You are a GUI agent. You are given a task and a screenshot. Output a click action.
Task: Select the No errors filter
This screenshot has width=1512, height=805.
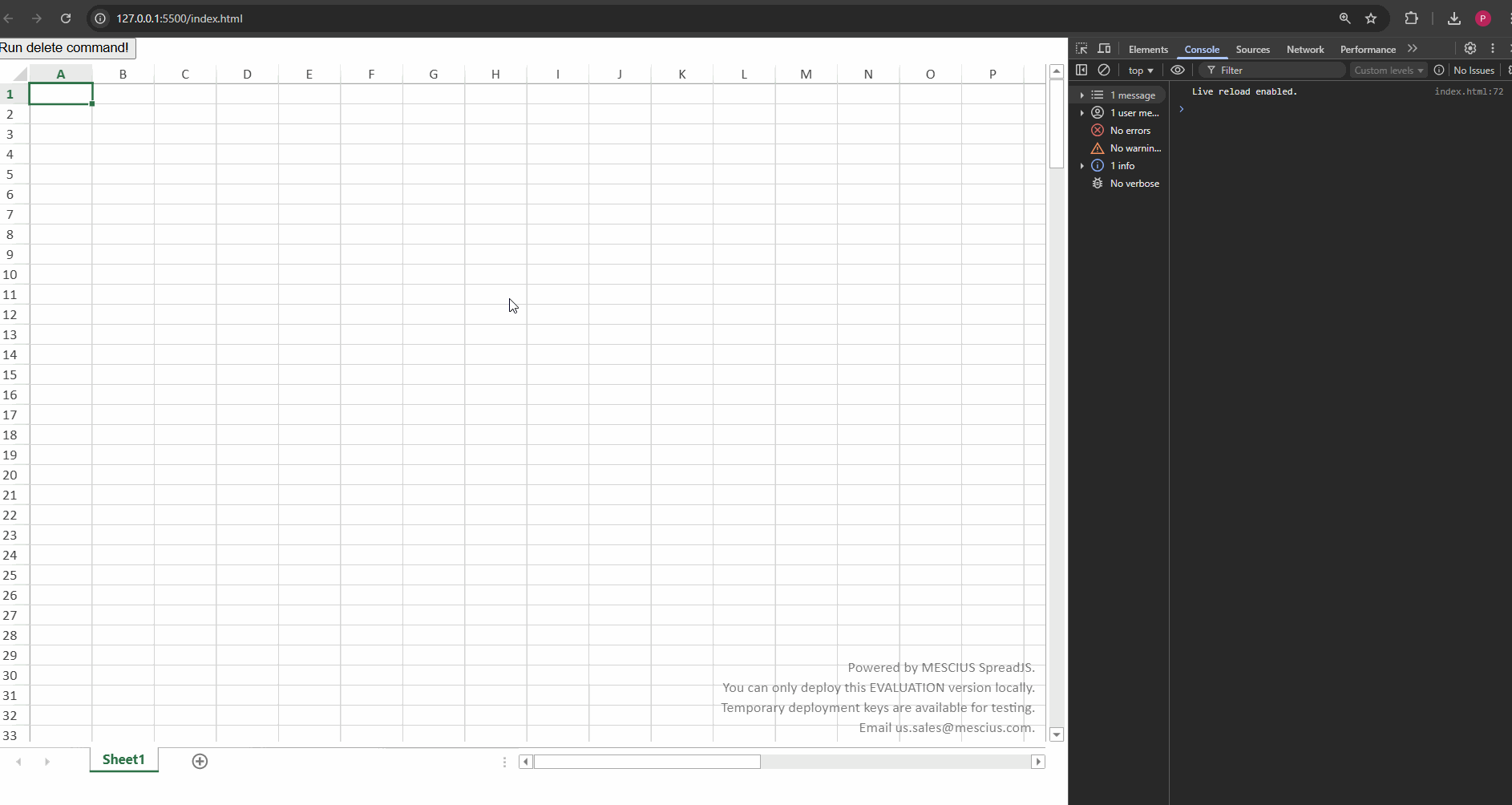pyautogui.click(x=1121, y=131)
